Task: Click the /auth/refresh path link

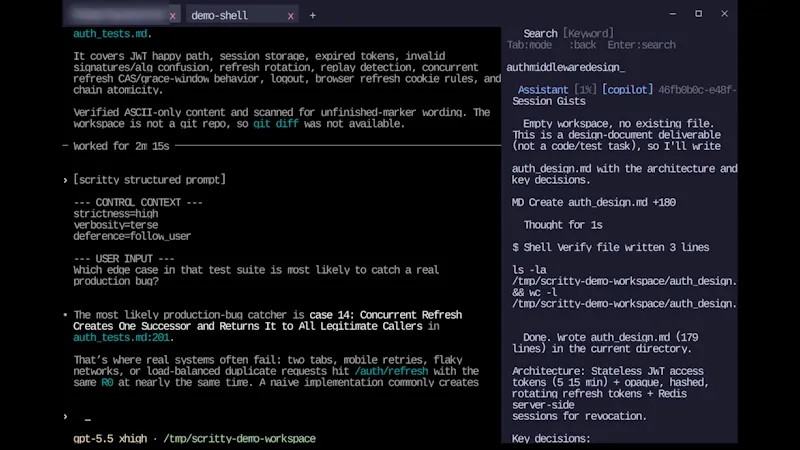Action: 391,371
